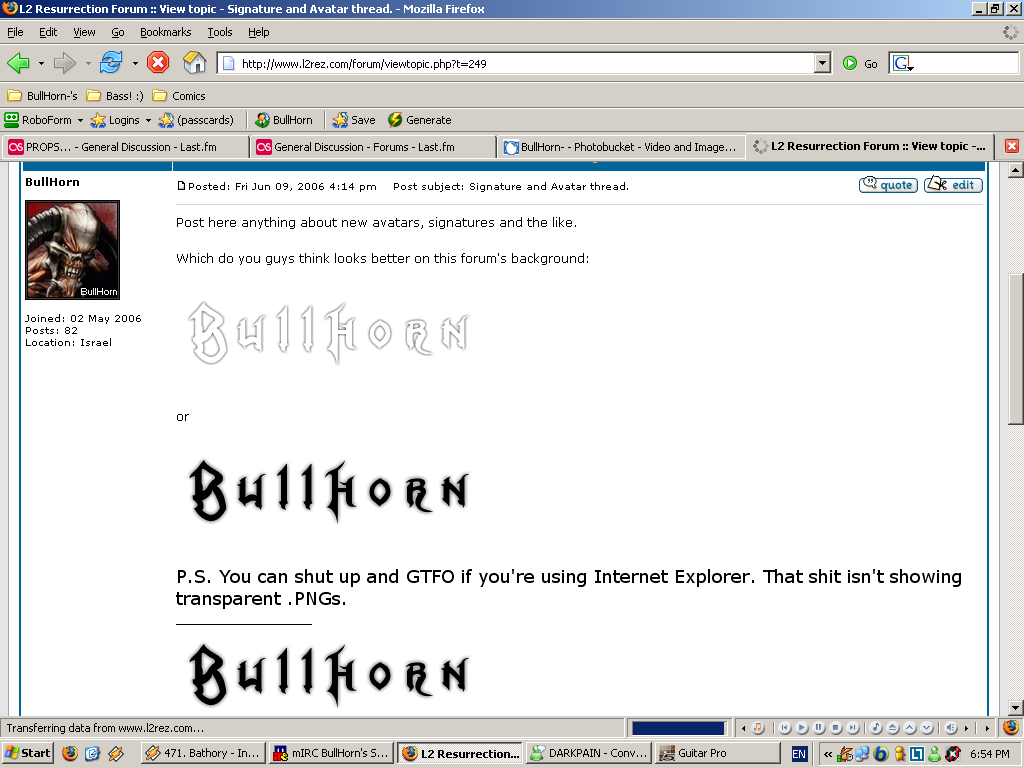Open the Logins dropdown arrow

pyautogui.click(x=148, y=120)
